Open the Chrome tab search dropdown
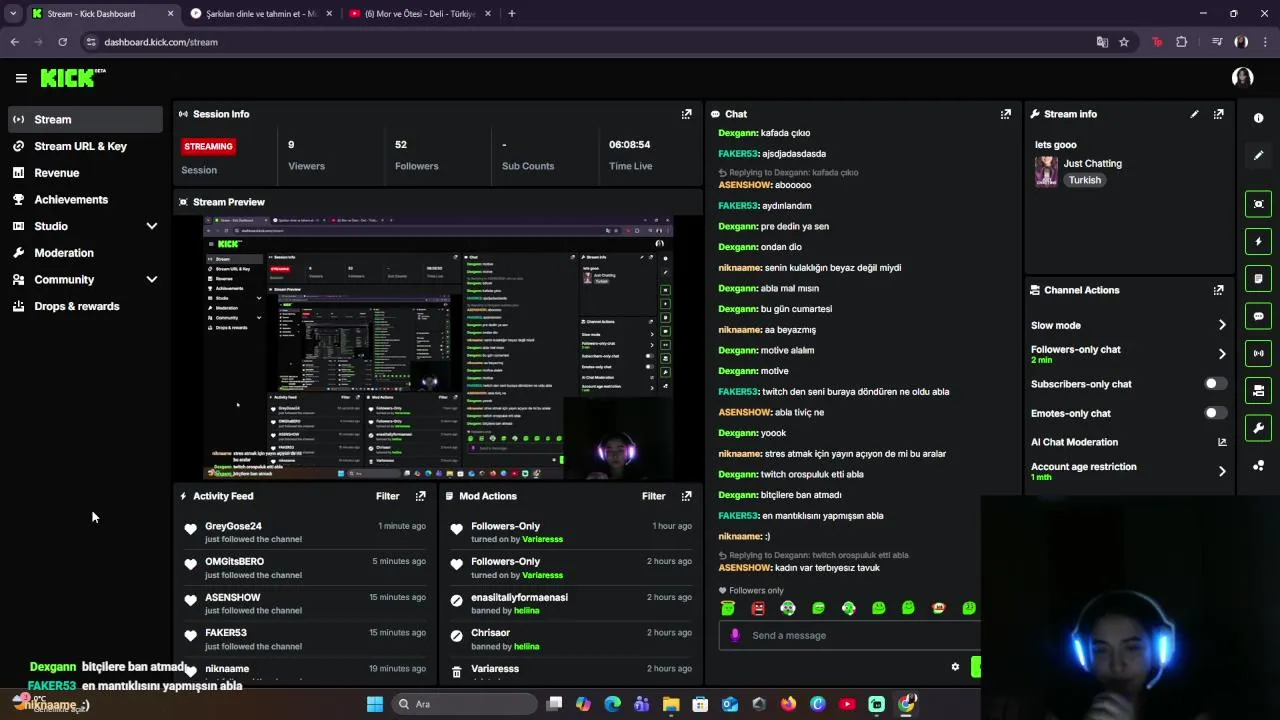The width and height of the screenshot is (1280, 720). [12, 14]
